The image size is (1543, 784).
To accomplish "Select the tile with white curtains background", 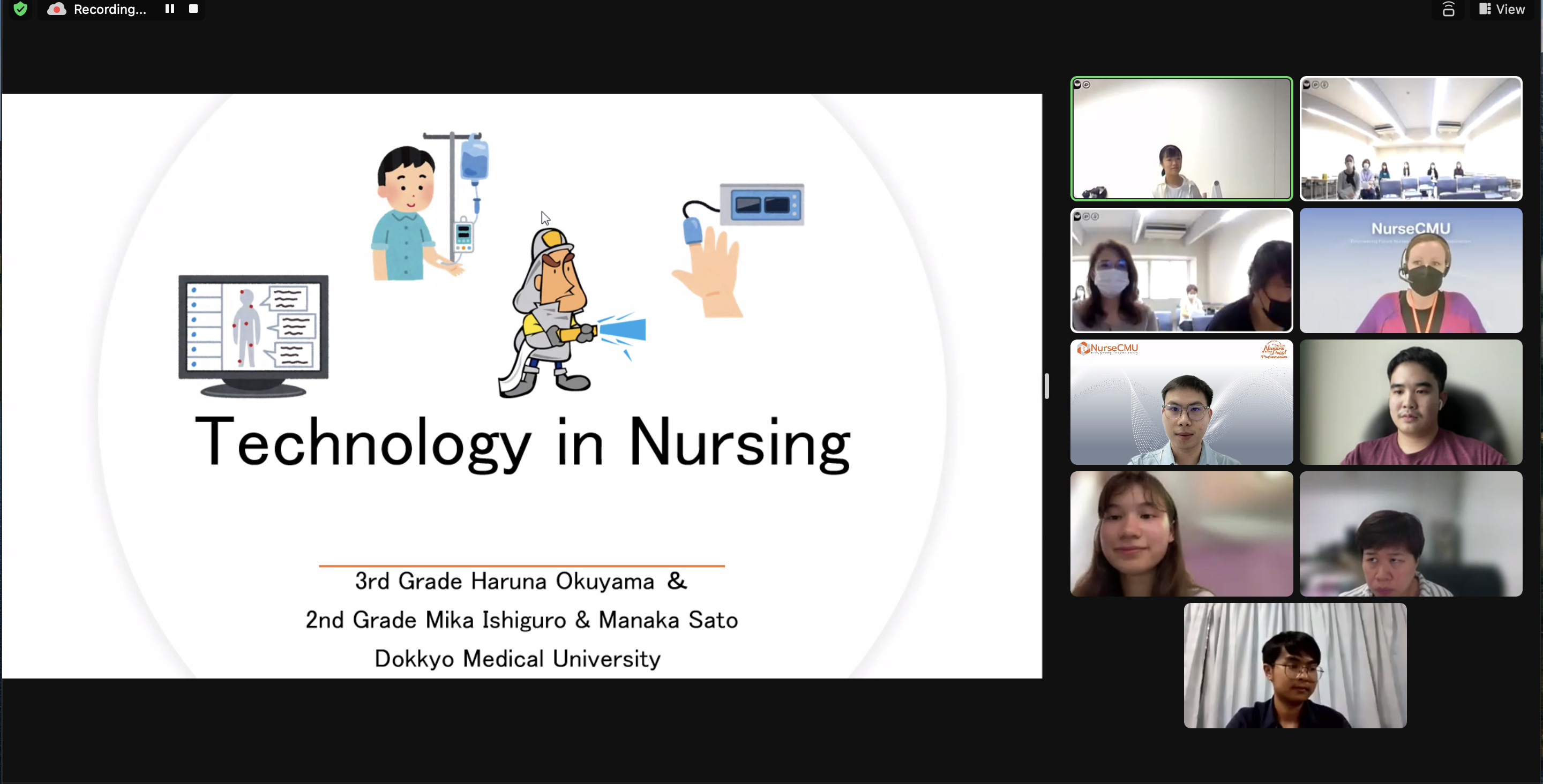I will tap(1295, 666).
